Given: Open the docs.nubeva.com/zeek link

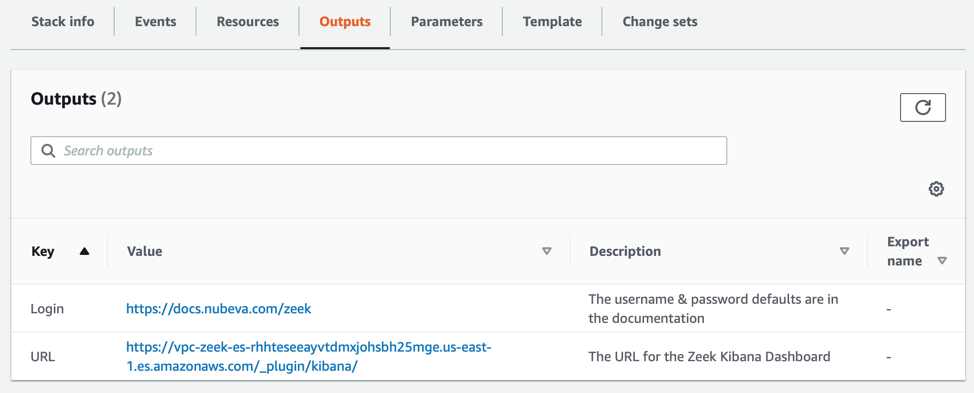Looking at the screenshot, I should pos(219,309).
